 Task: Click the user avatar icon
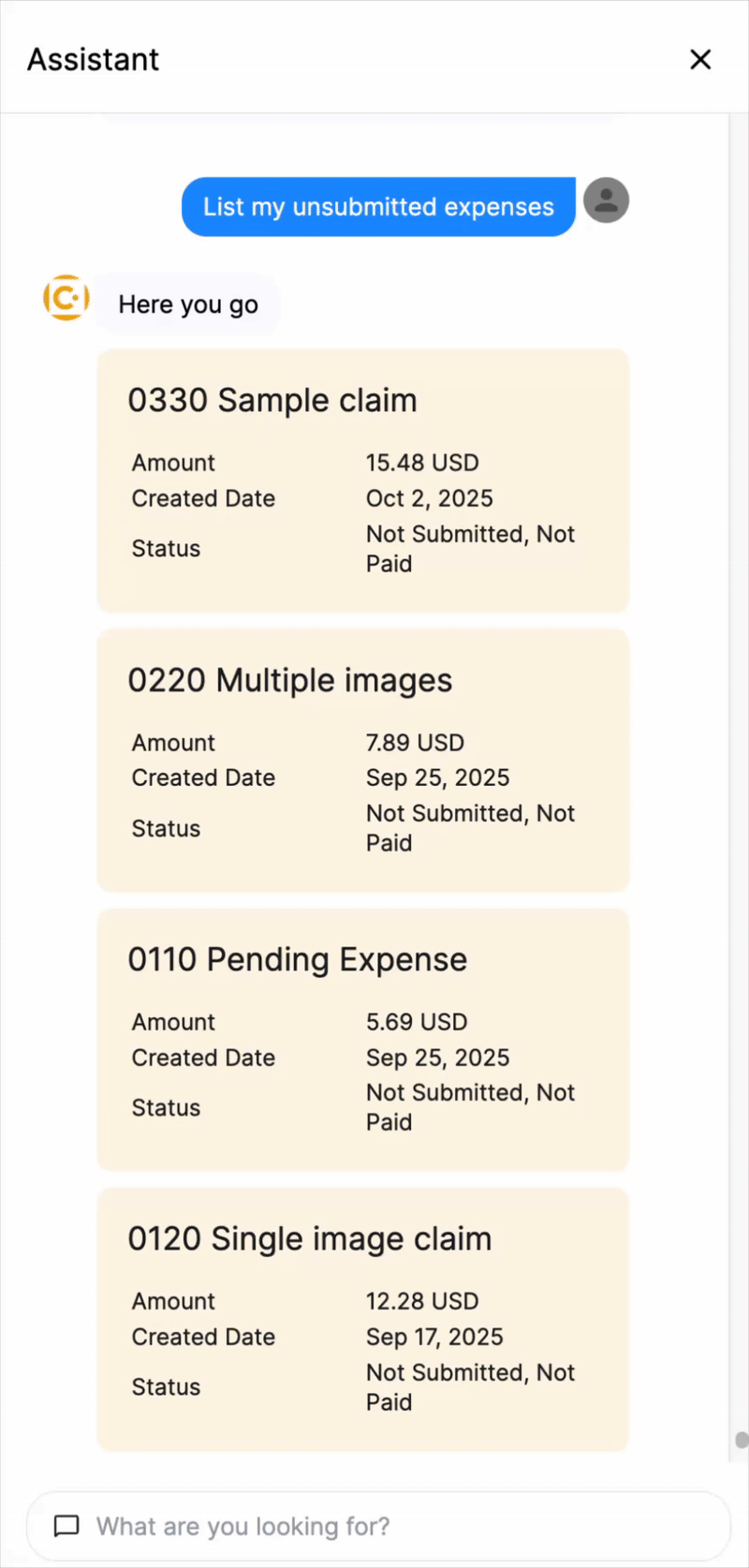click(x=606, y=200)
